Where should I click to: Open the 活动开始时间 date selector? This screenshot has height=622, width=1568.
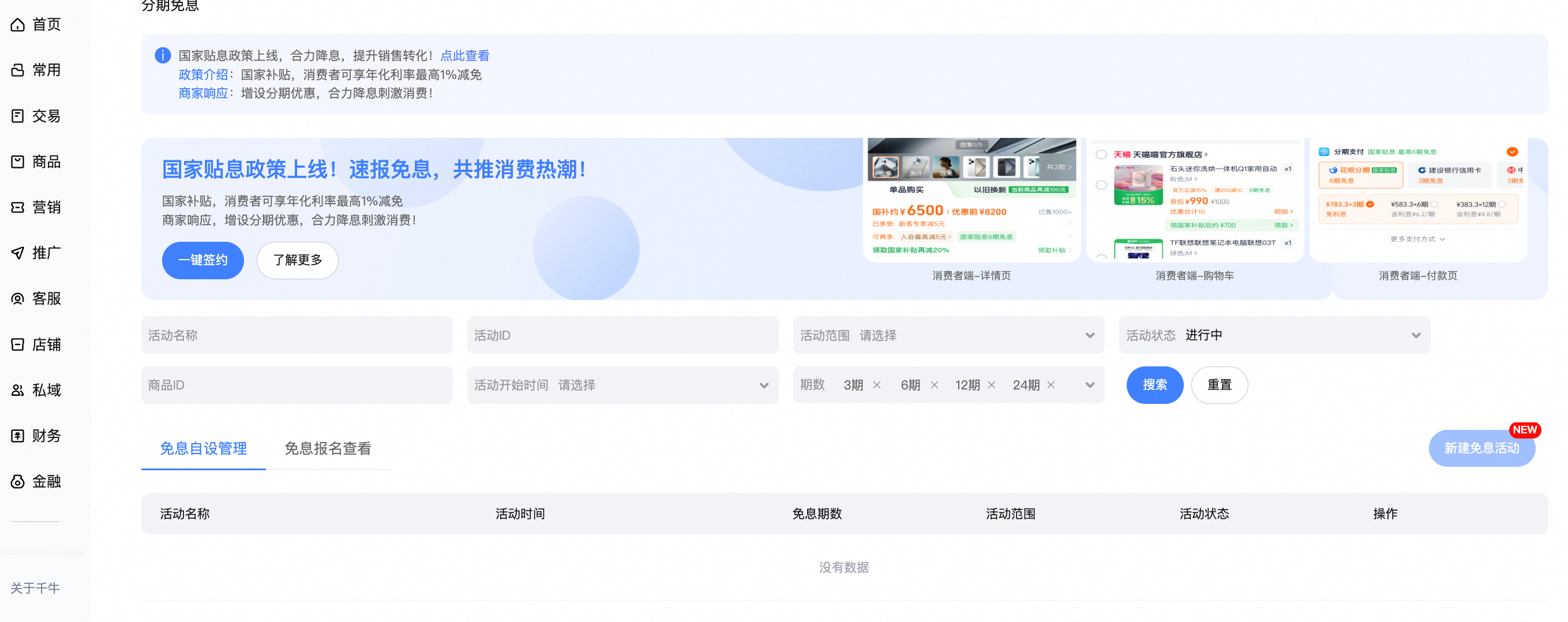(x=622, y=385)
